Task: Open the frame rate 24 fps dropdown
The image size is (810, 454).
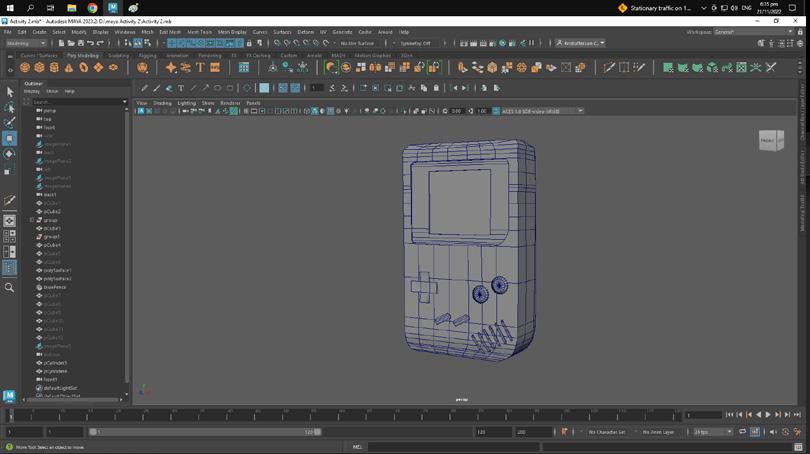Action: (713, 432)
